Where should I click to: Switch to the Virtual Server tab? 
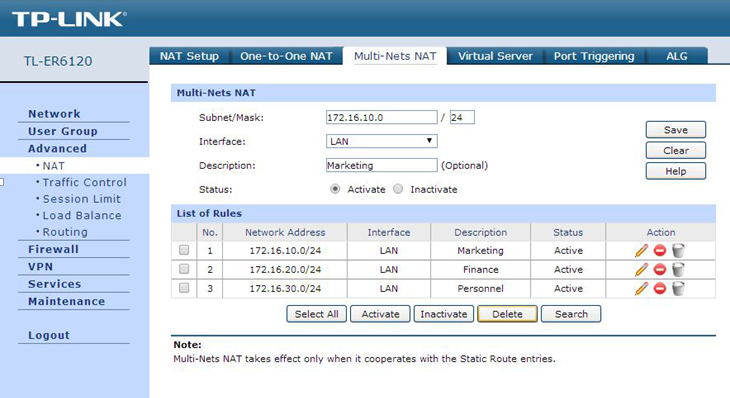pyautogui.click(x=495, y=56)
